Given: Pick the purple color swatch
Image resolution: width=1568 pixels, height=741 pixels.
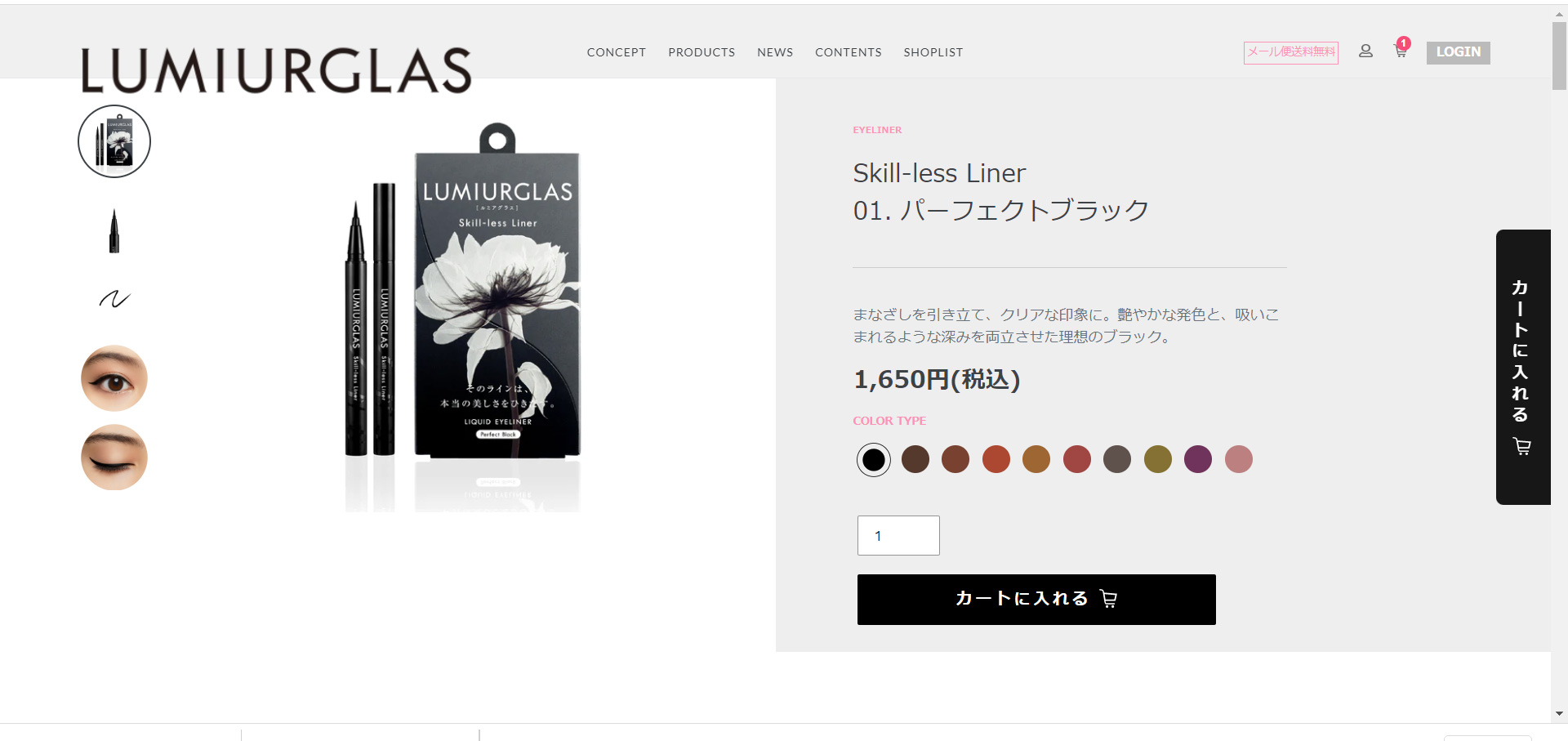Looking at the screenshot, I should (1198, 459).
